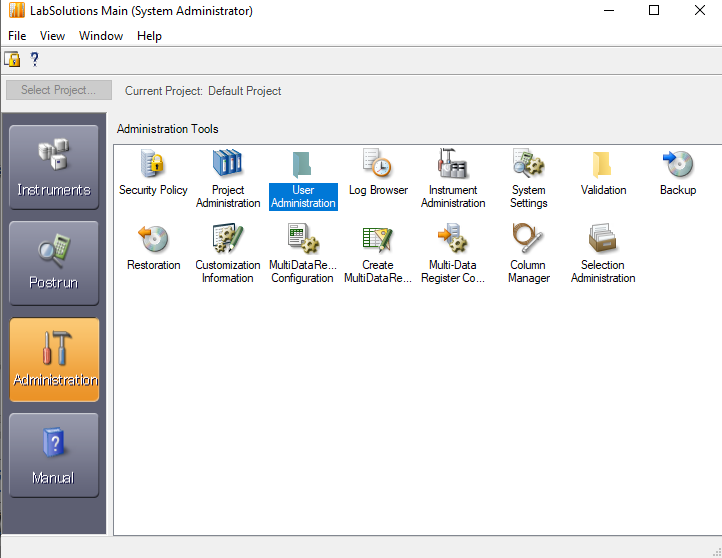Launch the Restoration tool
This screenshot has height=558, width=722.
153,248
